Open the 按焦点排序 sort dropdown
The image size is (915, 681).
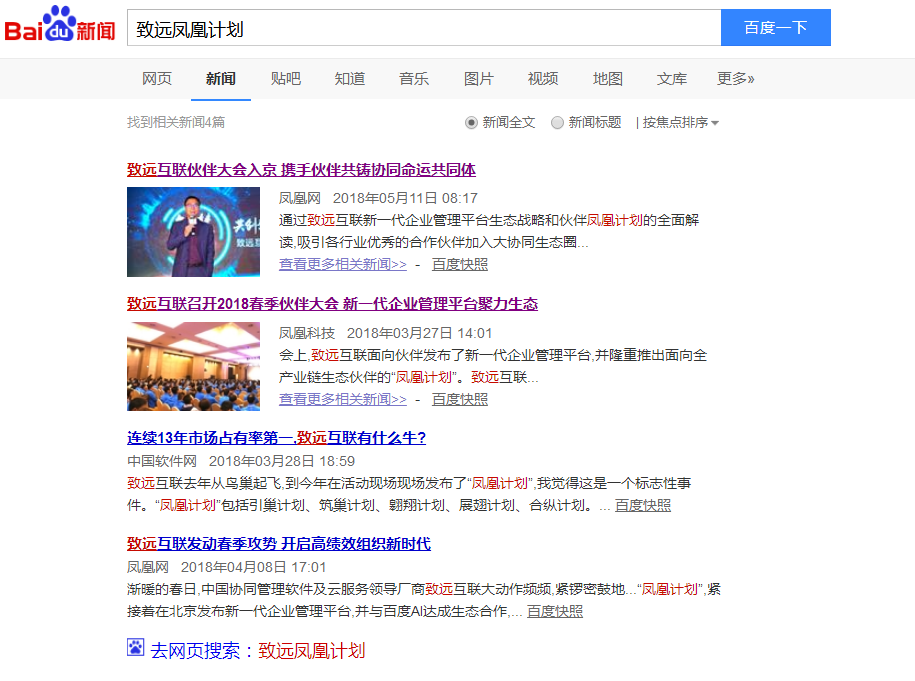click(680, 123)
